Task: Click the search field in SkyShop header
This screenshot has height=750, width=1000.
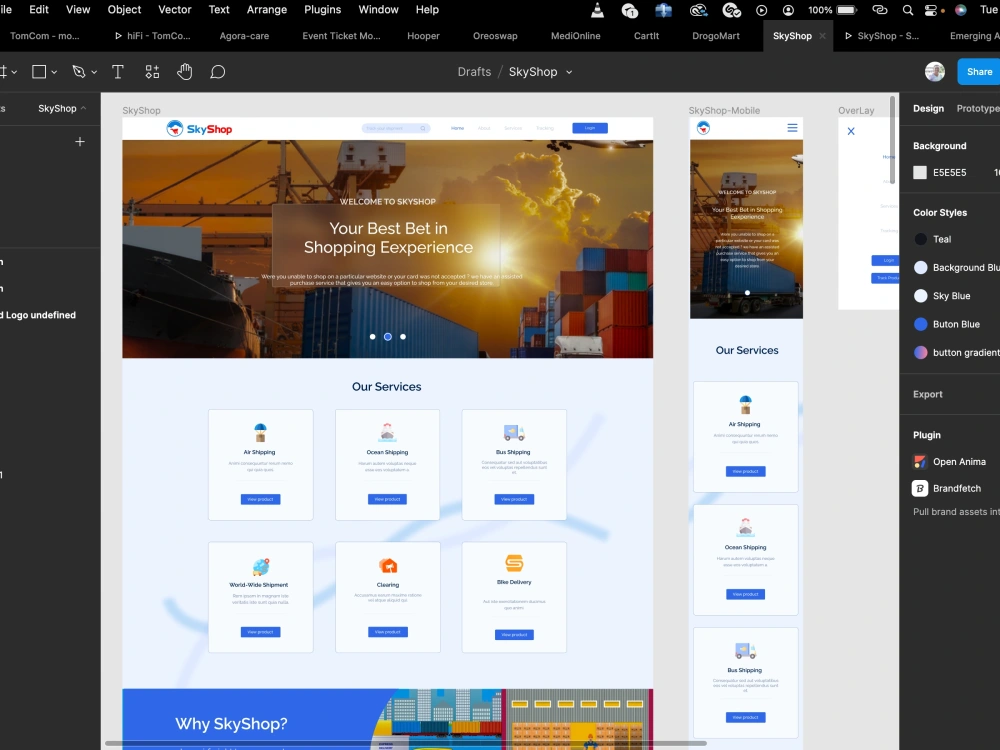Action: (x=396, y=128)
